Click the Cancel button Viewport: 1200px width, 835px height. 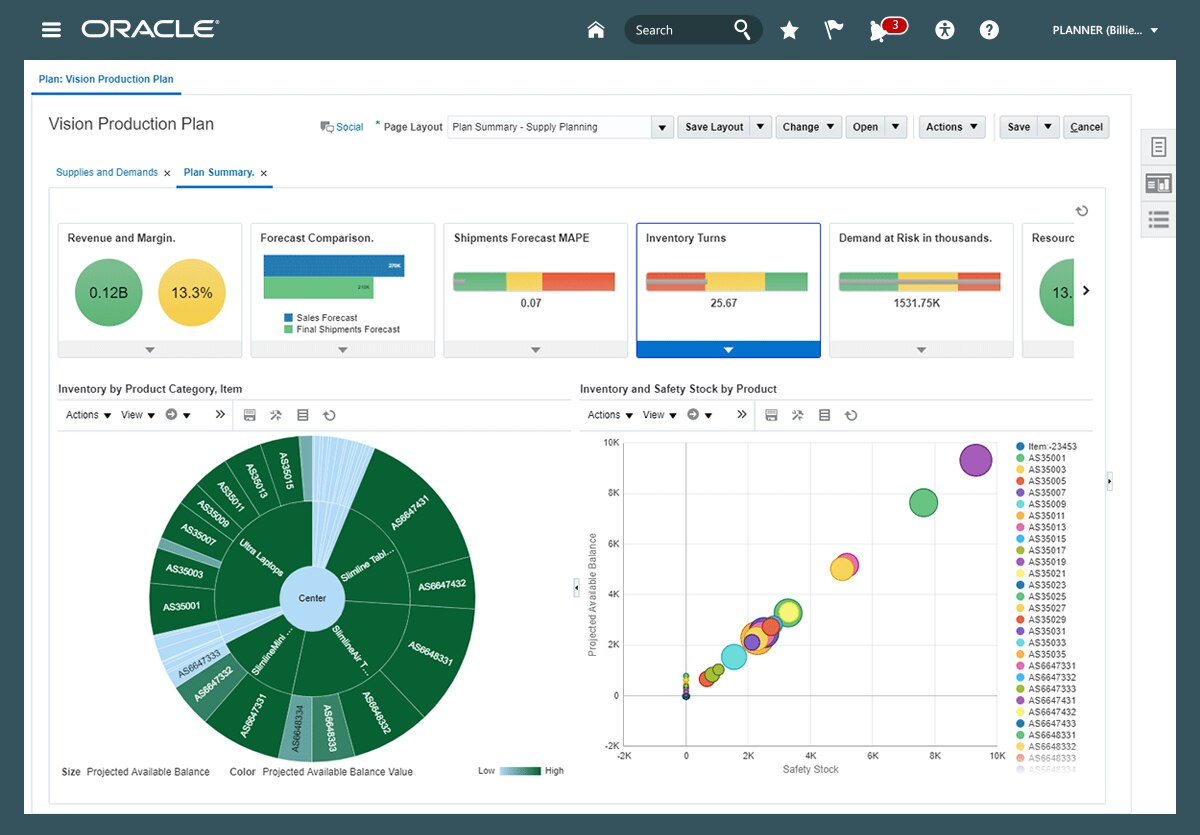pos(1086,127)
